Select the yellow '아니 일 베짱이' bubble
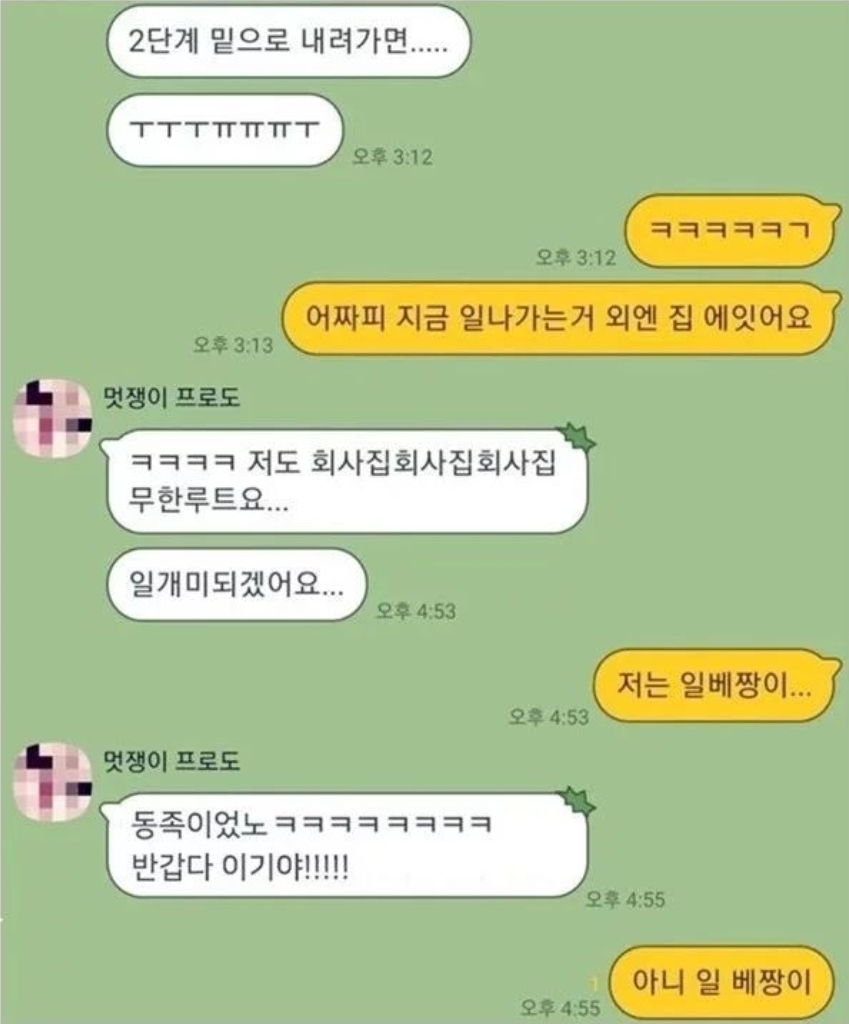This screenshot has width=849, height=1024. coord(722,982)
